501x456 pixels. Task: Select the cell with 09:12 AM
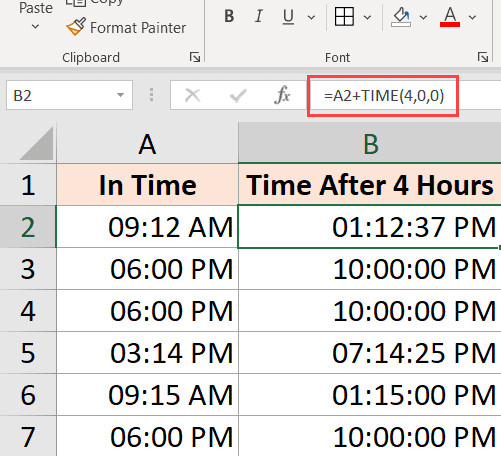147,227
